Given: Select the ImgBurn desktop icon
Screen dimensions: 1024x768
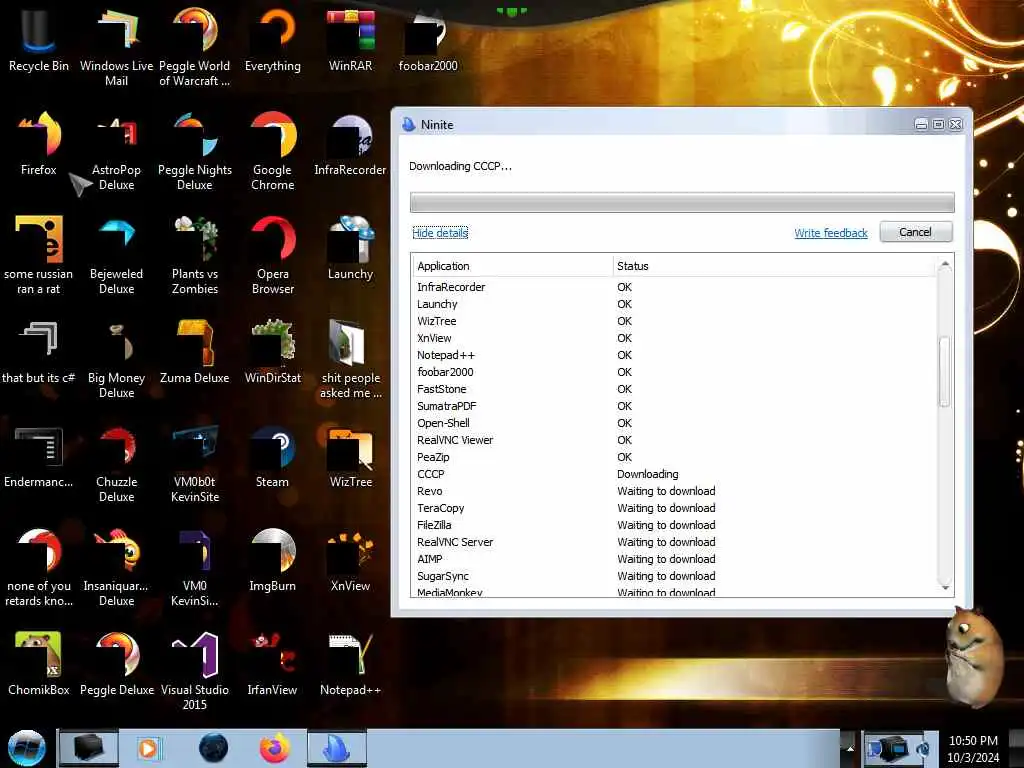Looking at the screenshot, I should click(272, 559).
